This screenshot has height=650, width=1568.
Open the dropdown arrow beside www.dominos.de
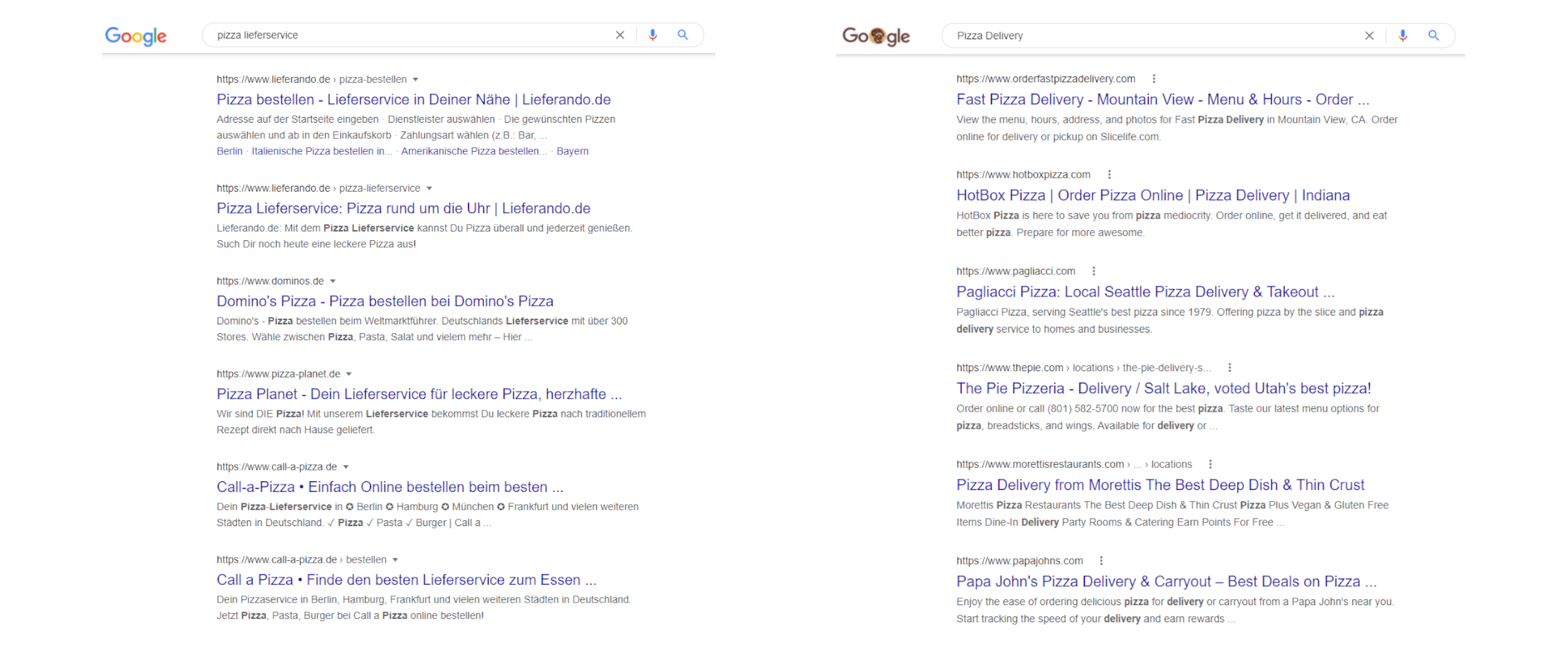point(333,281)
